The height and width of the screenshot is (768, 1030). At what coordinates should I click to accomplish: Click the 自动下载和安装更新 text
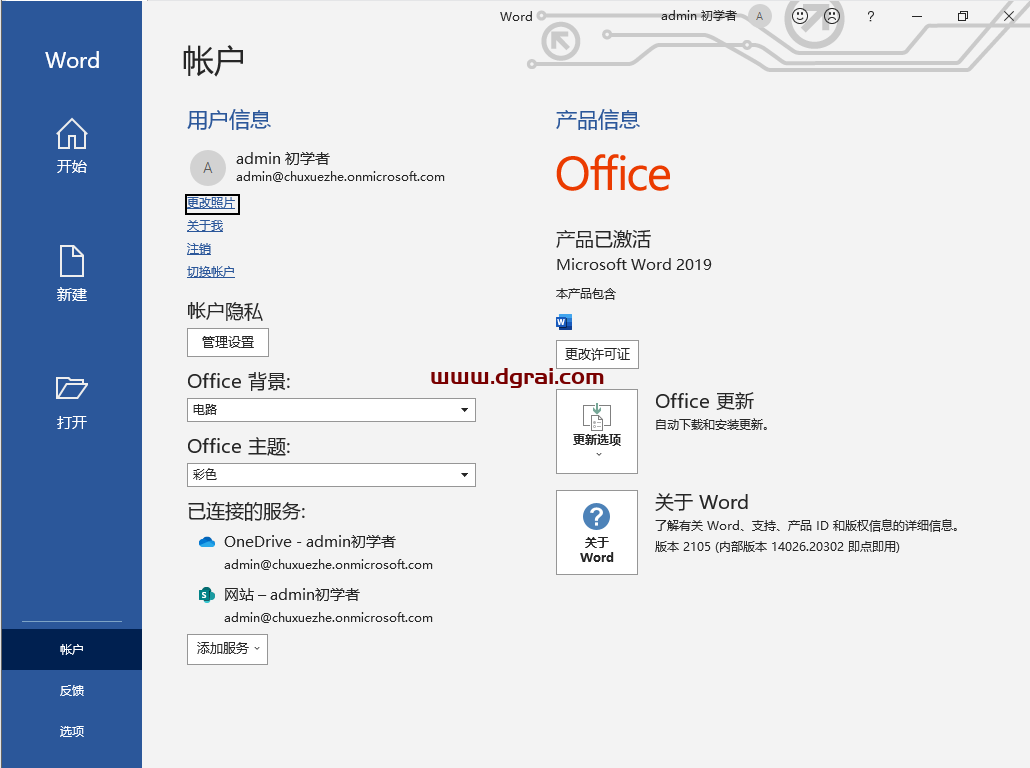(712, 425)
